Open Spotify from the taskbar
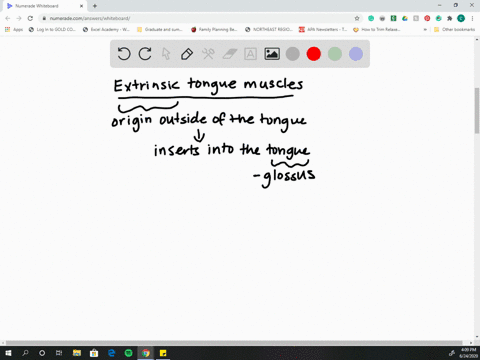This screenshot has width=480, height=360. pos(128,353)
